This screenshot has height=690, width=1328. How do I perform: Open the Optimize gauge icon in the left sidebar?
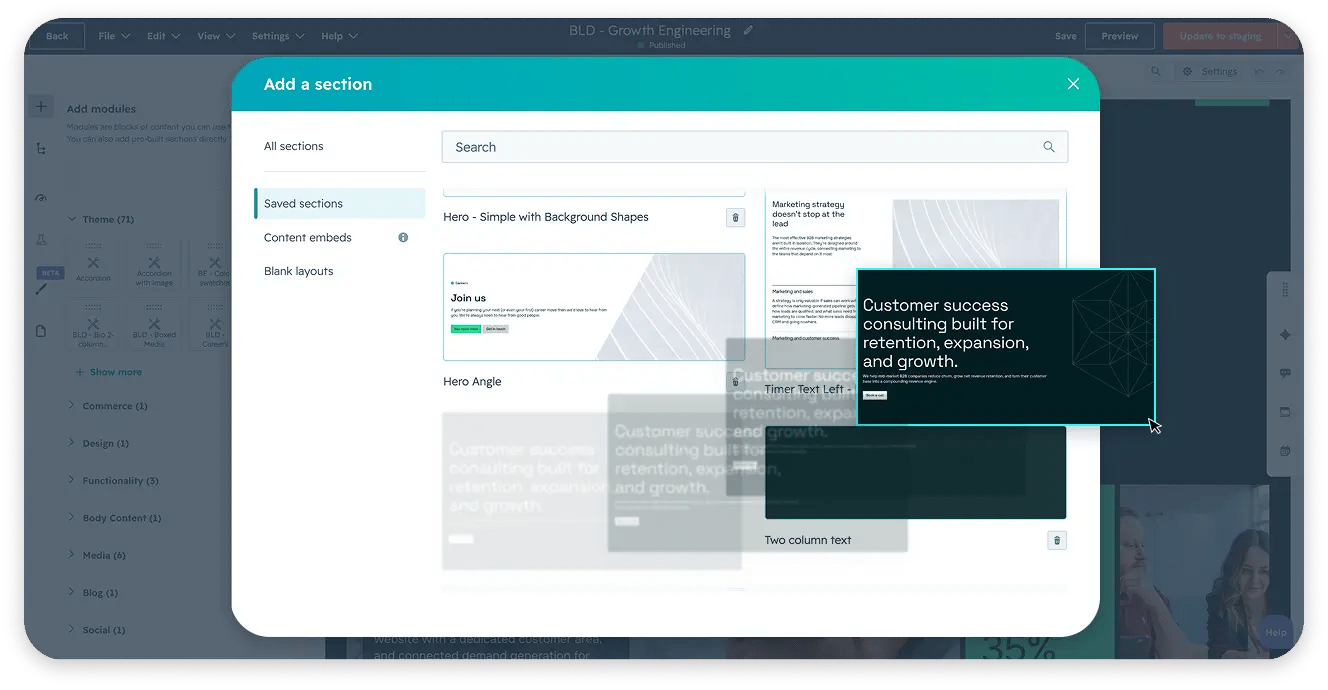click(x=41, y=198)
